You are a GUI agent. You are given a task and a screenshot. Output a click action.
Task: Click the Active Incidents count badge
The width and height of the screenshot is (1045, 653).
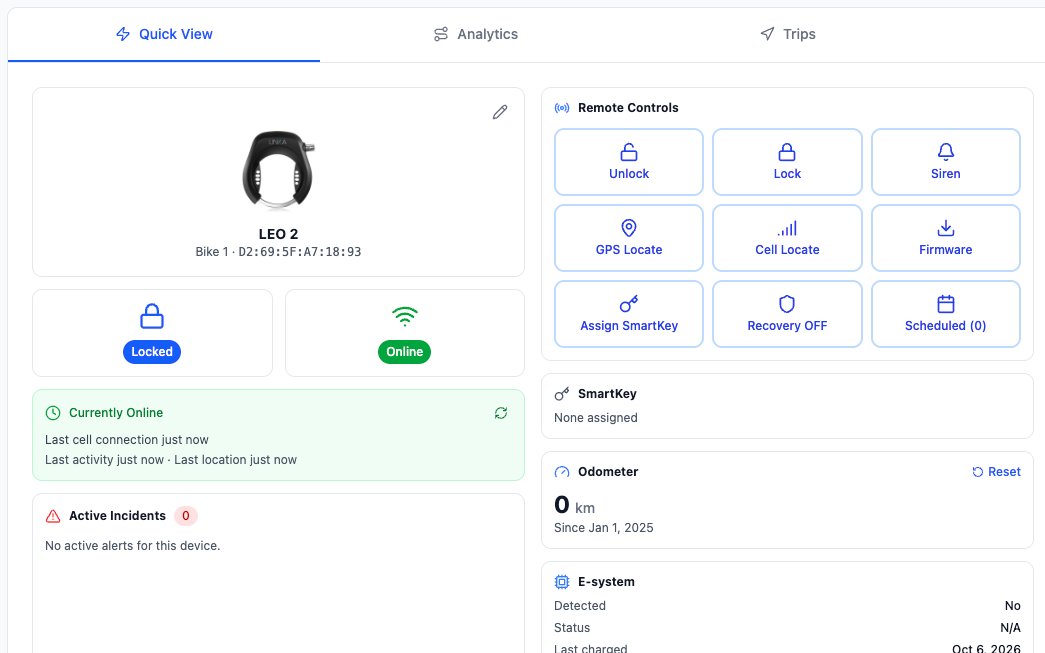click(186, 516)
